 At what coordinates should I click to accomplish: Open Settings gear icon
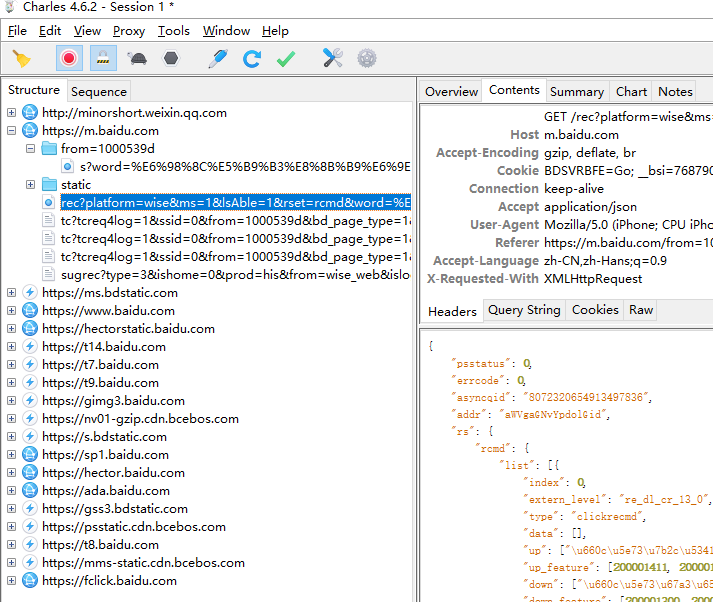point(367,58)
